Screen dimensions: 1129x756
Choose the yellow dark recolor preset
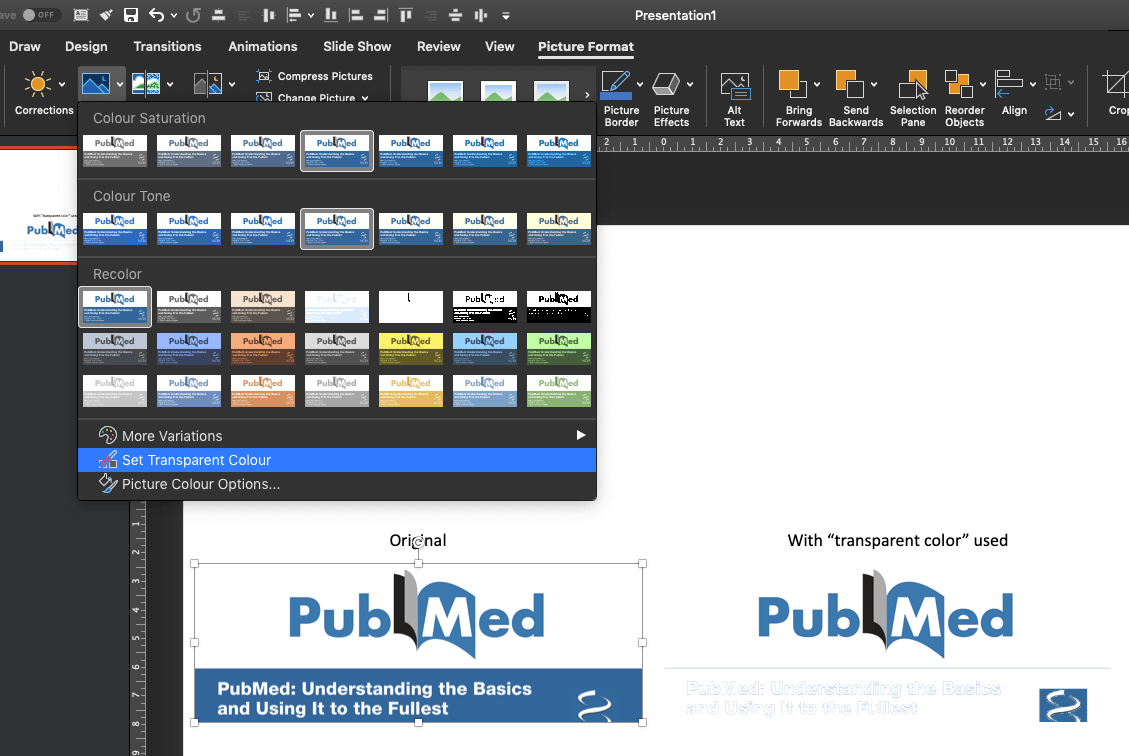(x=411, y=348)
